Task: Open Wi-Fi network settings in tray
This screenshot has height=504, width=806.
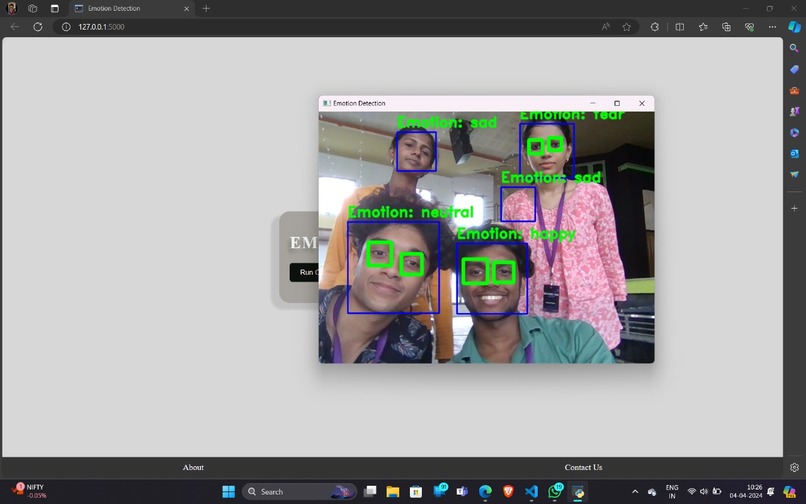Action: pos(691,492)
